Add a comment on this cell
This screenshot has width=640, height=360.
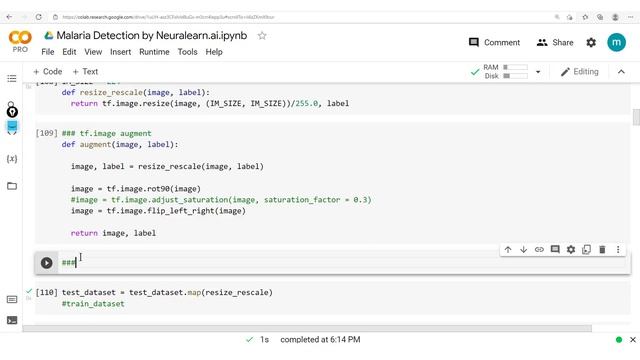pyautogui.click(x=555, y=249)
